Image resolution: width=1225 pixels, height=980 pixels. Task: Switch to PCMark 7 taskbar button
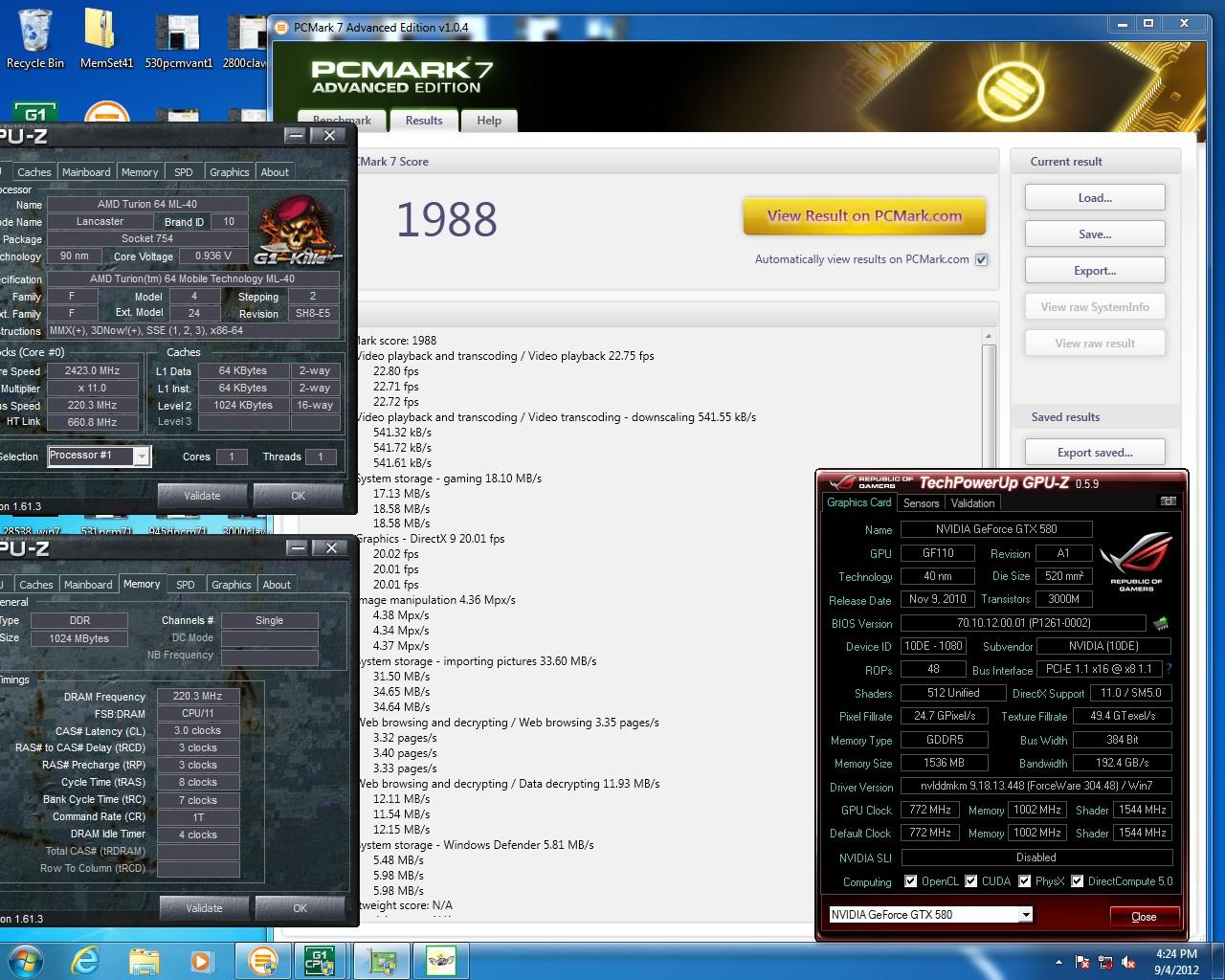pyautogui.click(x=263, y=960)
